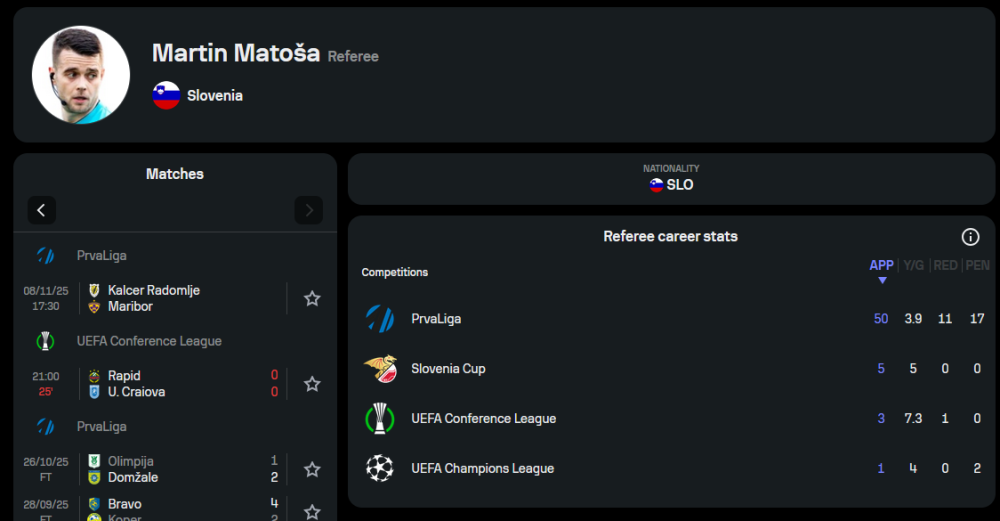Sort stats by the APP column arrow

pyautogui.click(x=881, y=280)
